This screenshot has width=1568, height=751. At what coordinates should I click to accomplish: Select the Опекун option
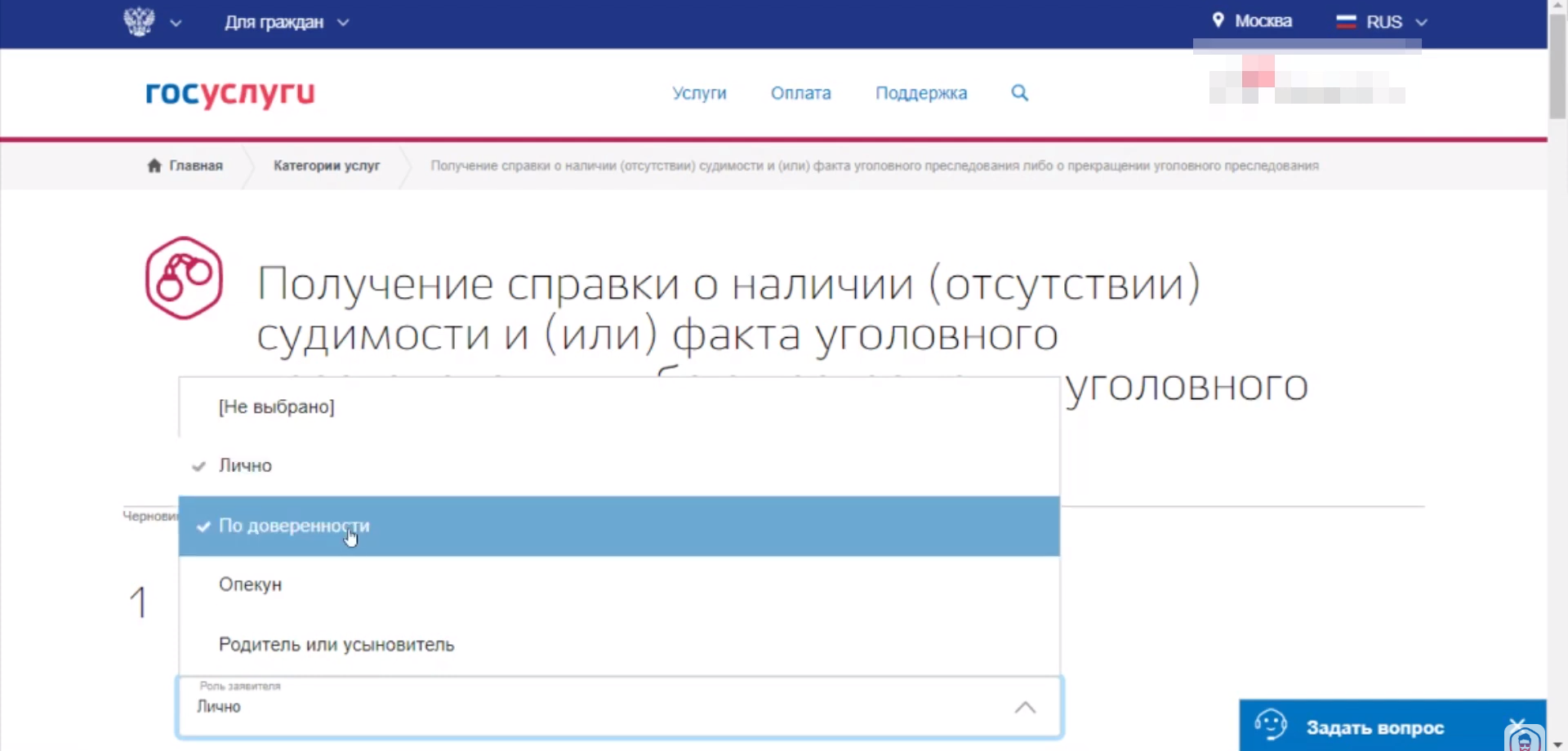[250, 584]
